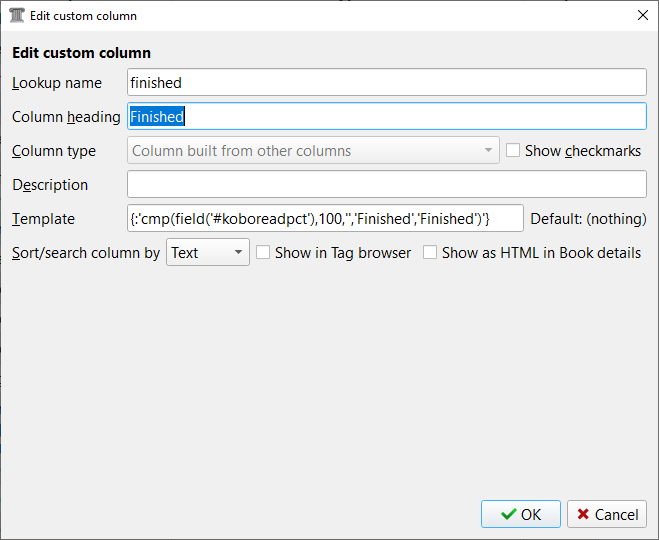Open the Column type combo box
659x540 pixels.
tap(313, 151)
